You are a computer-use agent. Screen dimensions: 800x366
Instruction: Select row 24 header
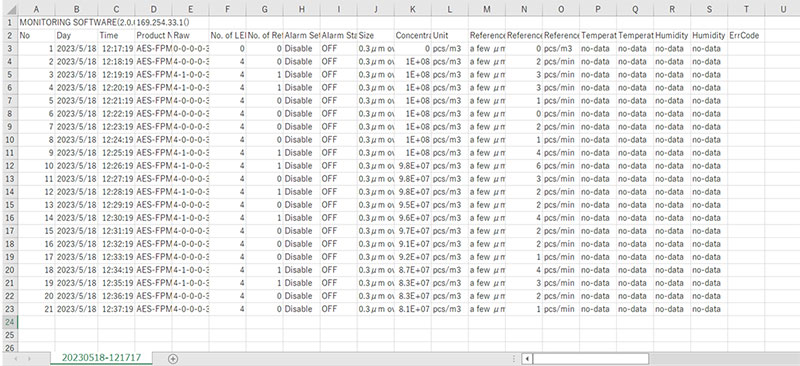9,322
